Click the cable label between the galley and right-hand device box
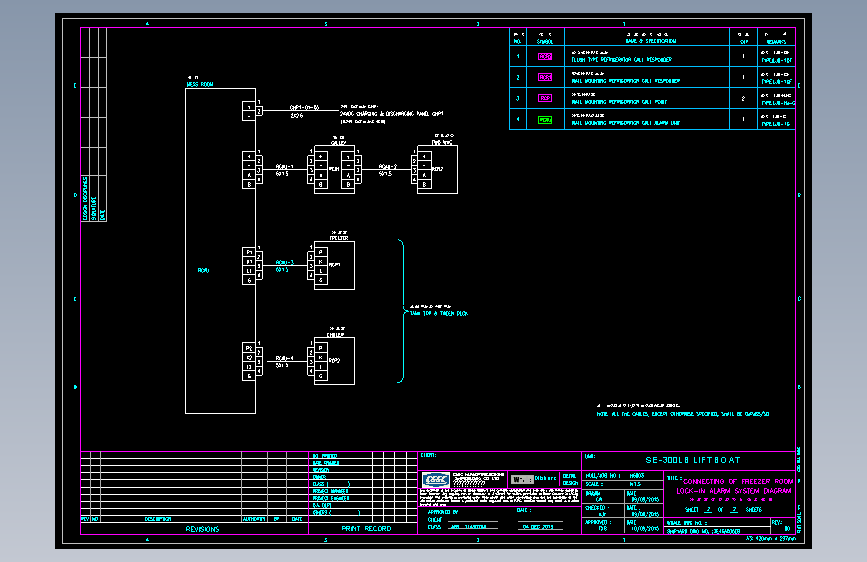Image resolution: width=867 pixels, height=562 pixels. click(x=388, y=166)
